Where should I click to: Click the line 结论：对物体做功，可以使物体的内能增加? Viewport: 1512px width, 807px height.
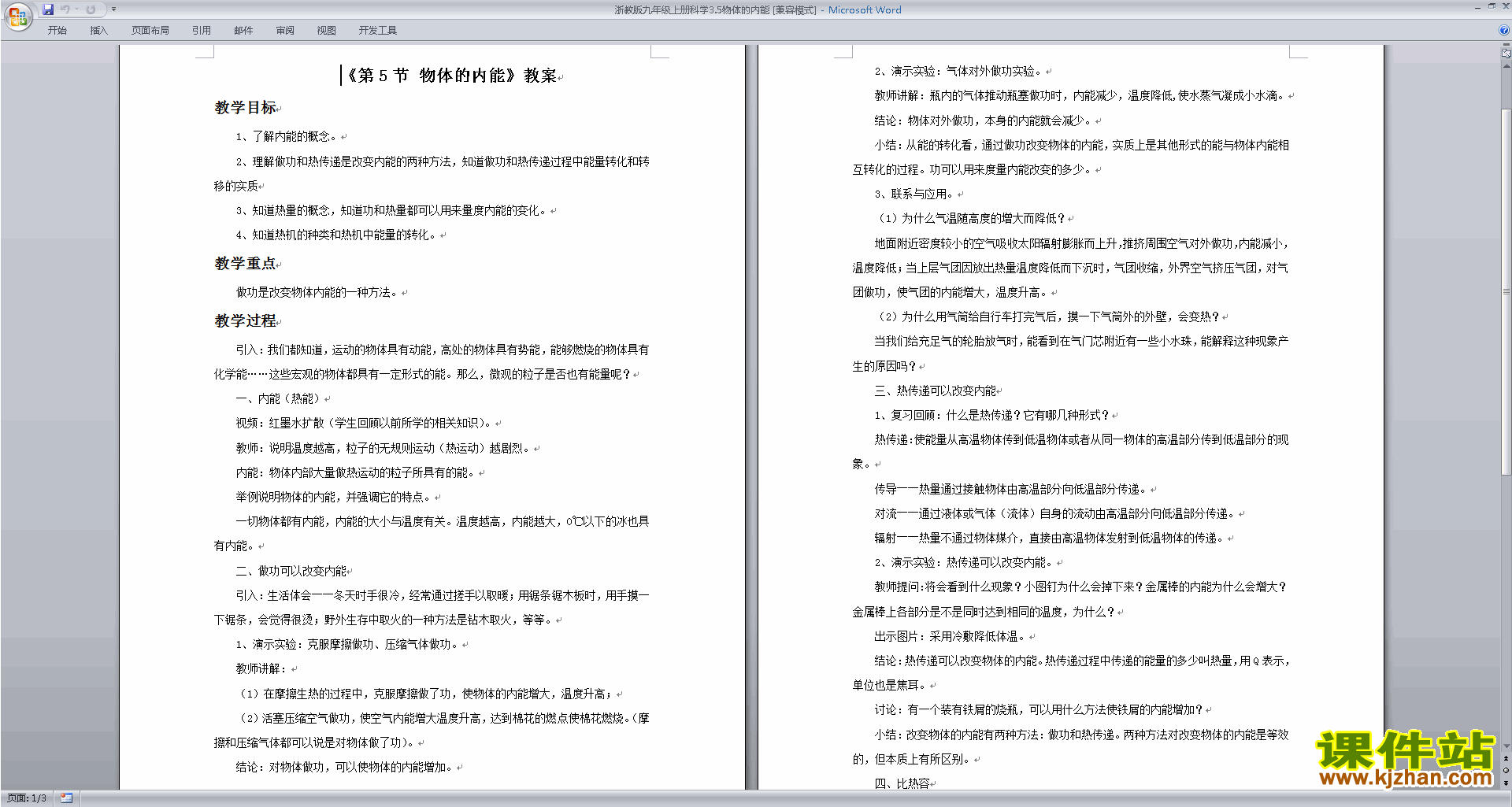pos(345,768)
